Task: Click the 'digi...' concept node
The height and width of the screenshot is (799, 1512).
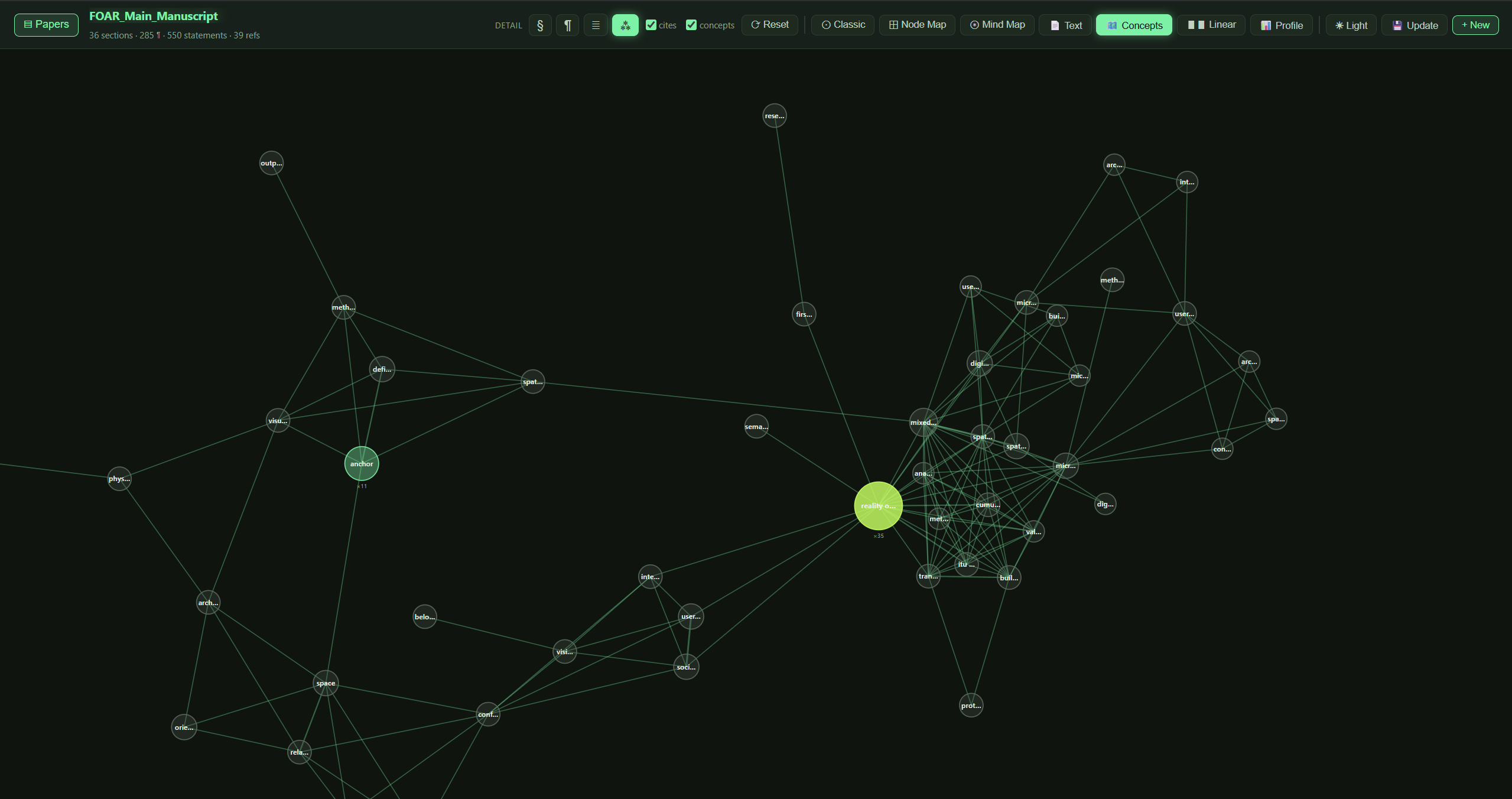Action: (x=980, y=363)
